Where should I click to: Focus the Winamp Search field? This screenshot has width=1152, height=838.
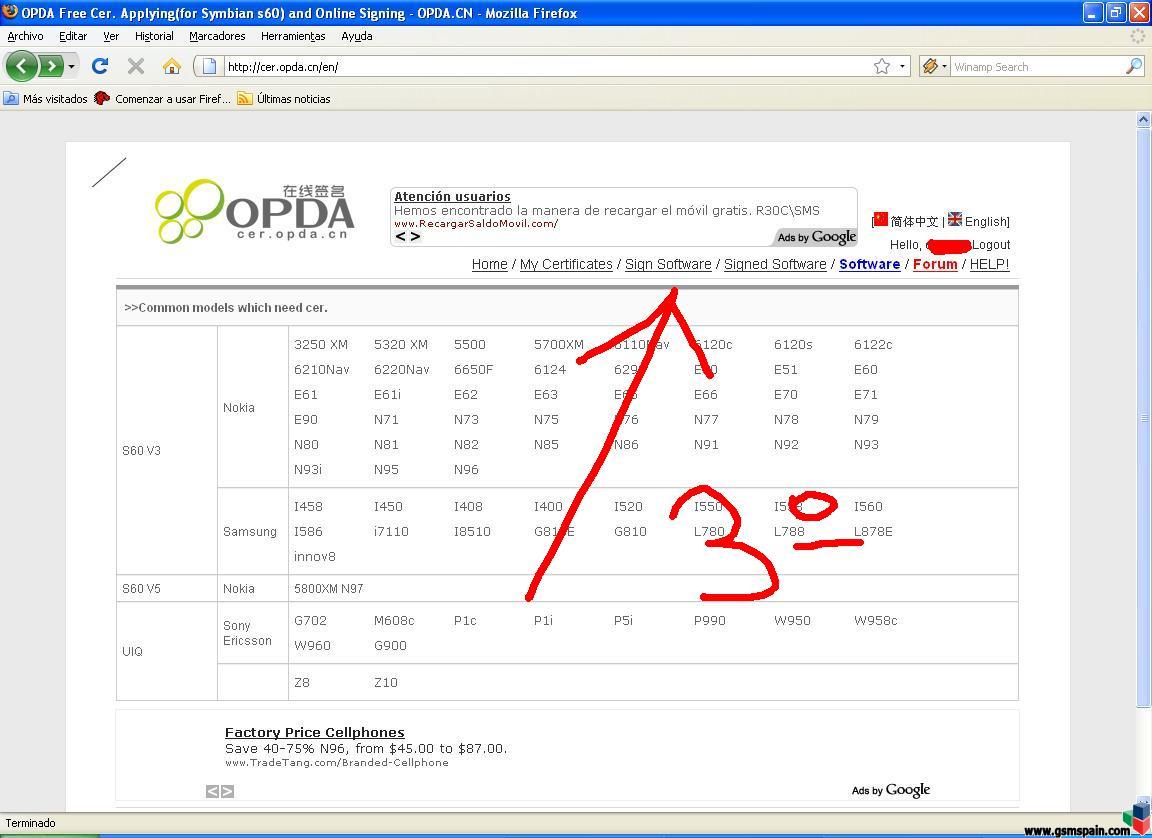point(1037,67)
